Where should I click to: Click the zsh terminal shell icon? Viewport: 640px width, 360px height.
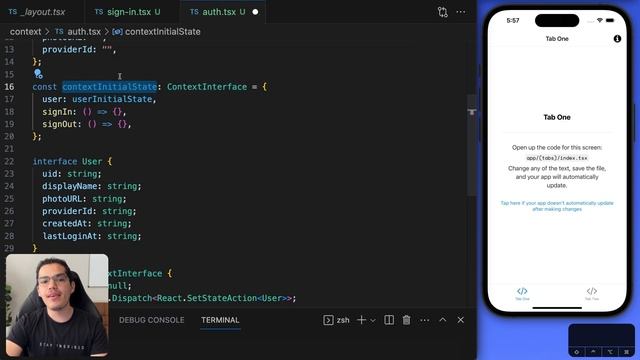coord(328,320)
